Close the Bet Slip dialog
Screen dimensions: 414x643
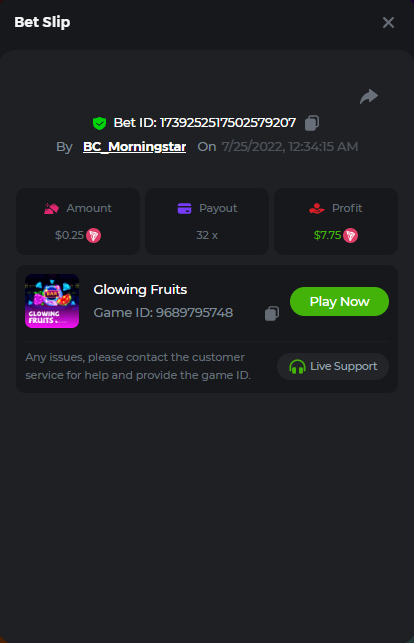pyautogui.click(x=388, y=23)
